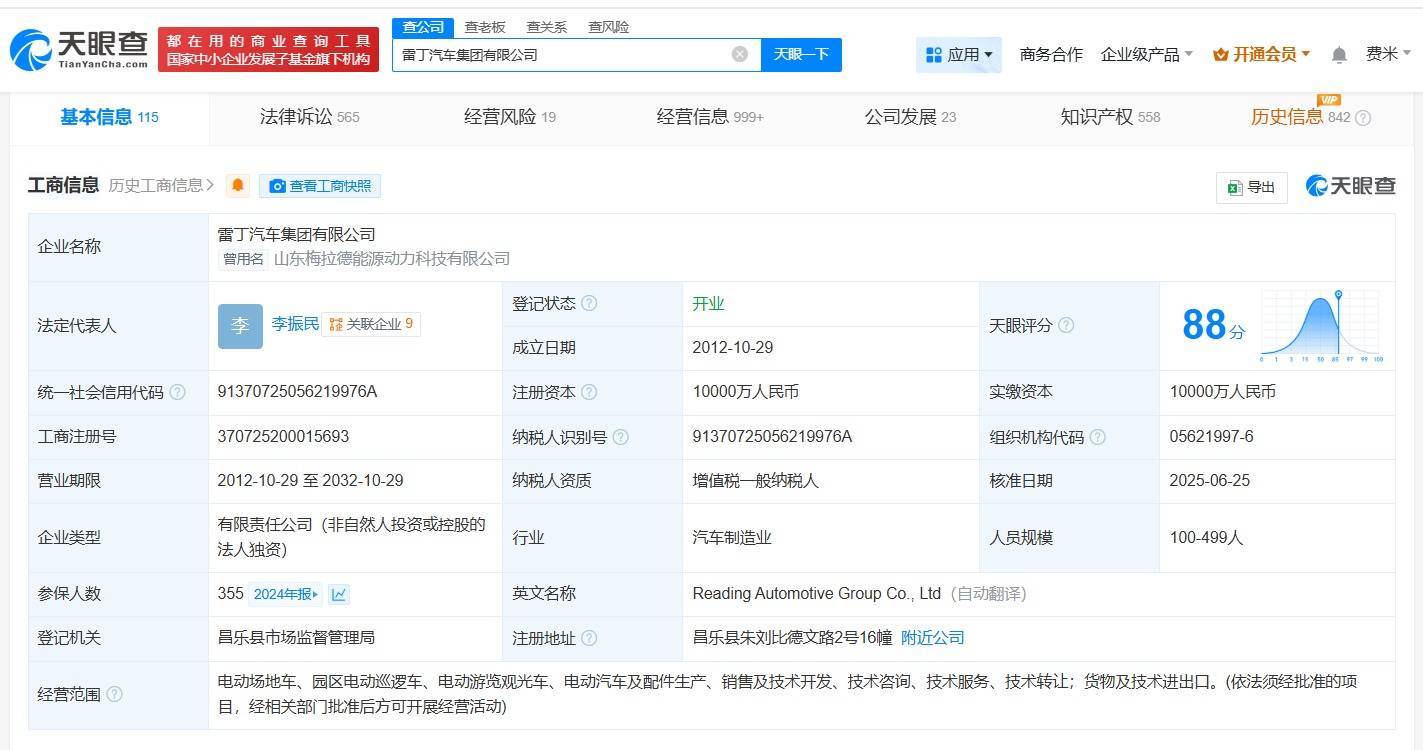Click the 关联企业 9 tag
Viewport: 1423px width, 750px height.
pos(371,324)
